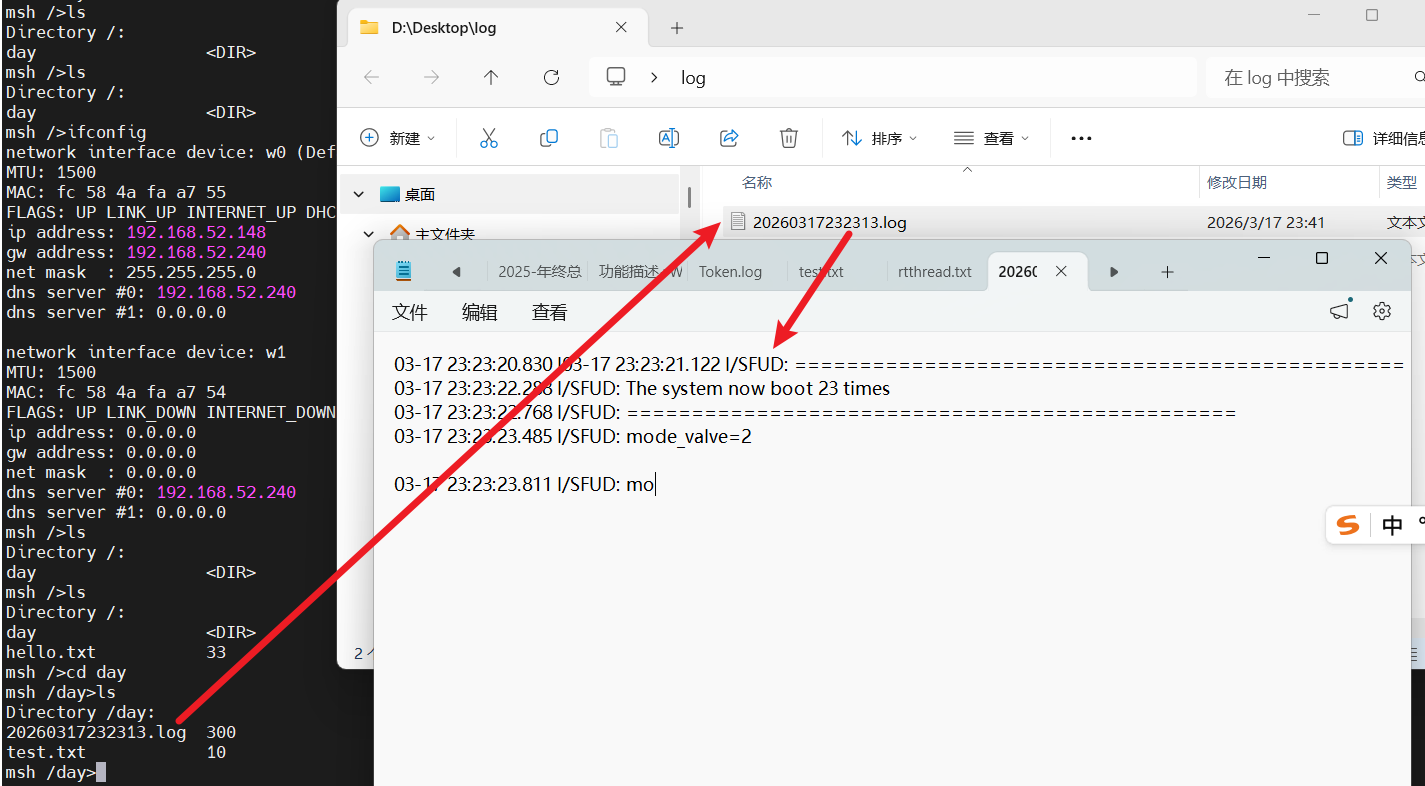Click the megaphone announcement icon in Notepad

pyautogui.click(x=1340, y=311)
